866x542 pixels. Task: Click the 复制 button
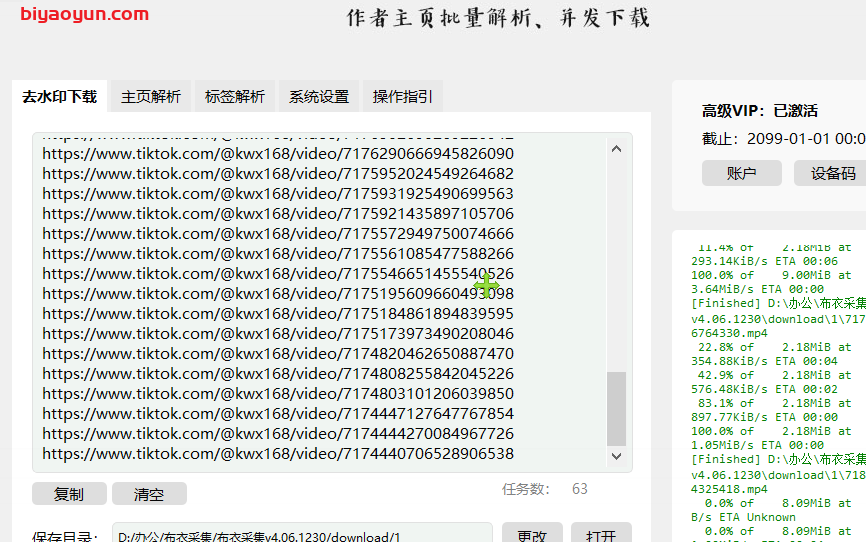pyautogui.click(x=69, y=493)
